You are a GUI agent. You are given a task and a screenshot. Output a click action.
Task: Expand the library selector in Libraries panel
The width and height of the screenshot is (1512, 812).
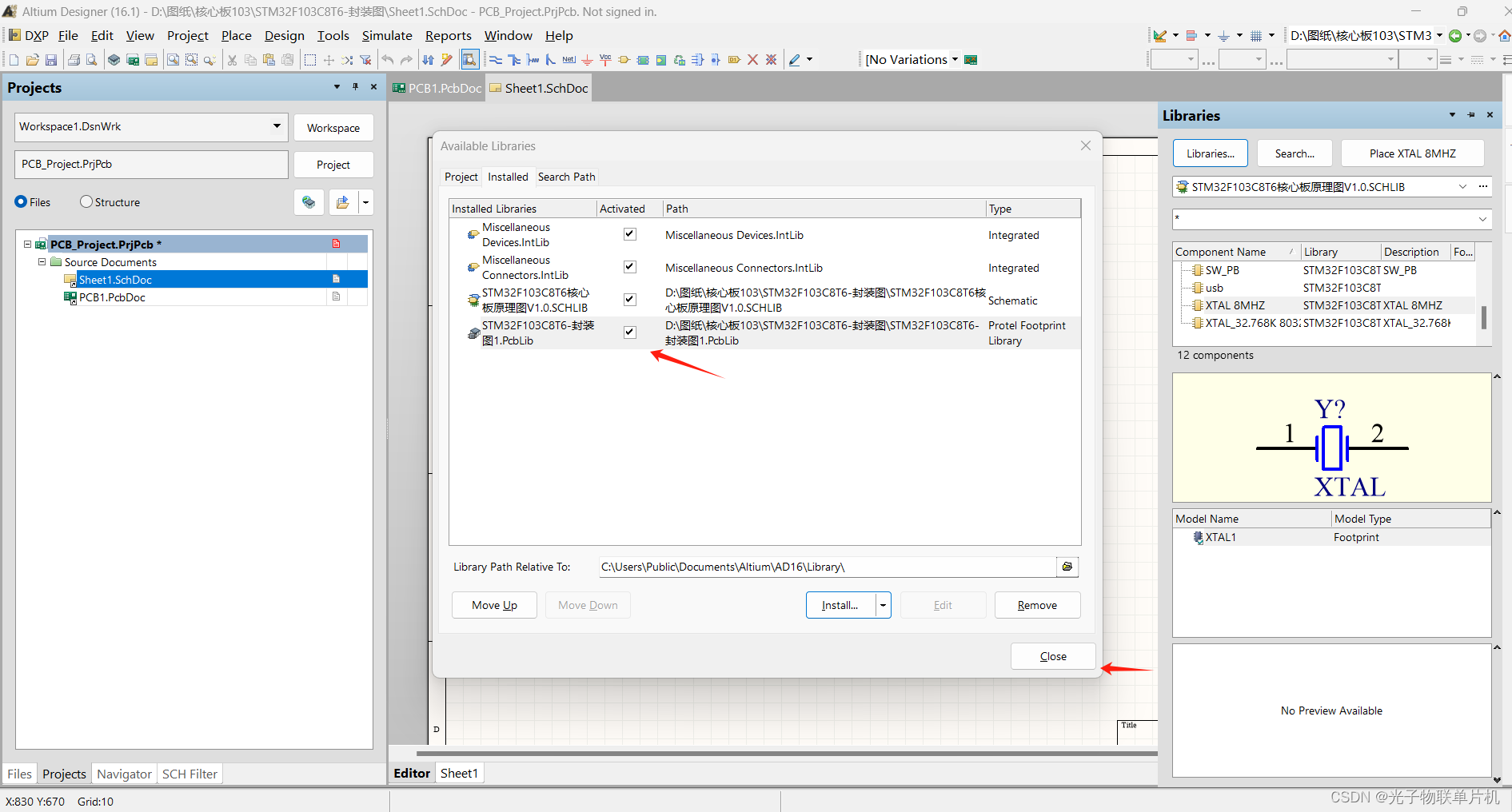point(1462,187)
